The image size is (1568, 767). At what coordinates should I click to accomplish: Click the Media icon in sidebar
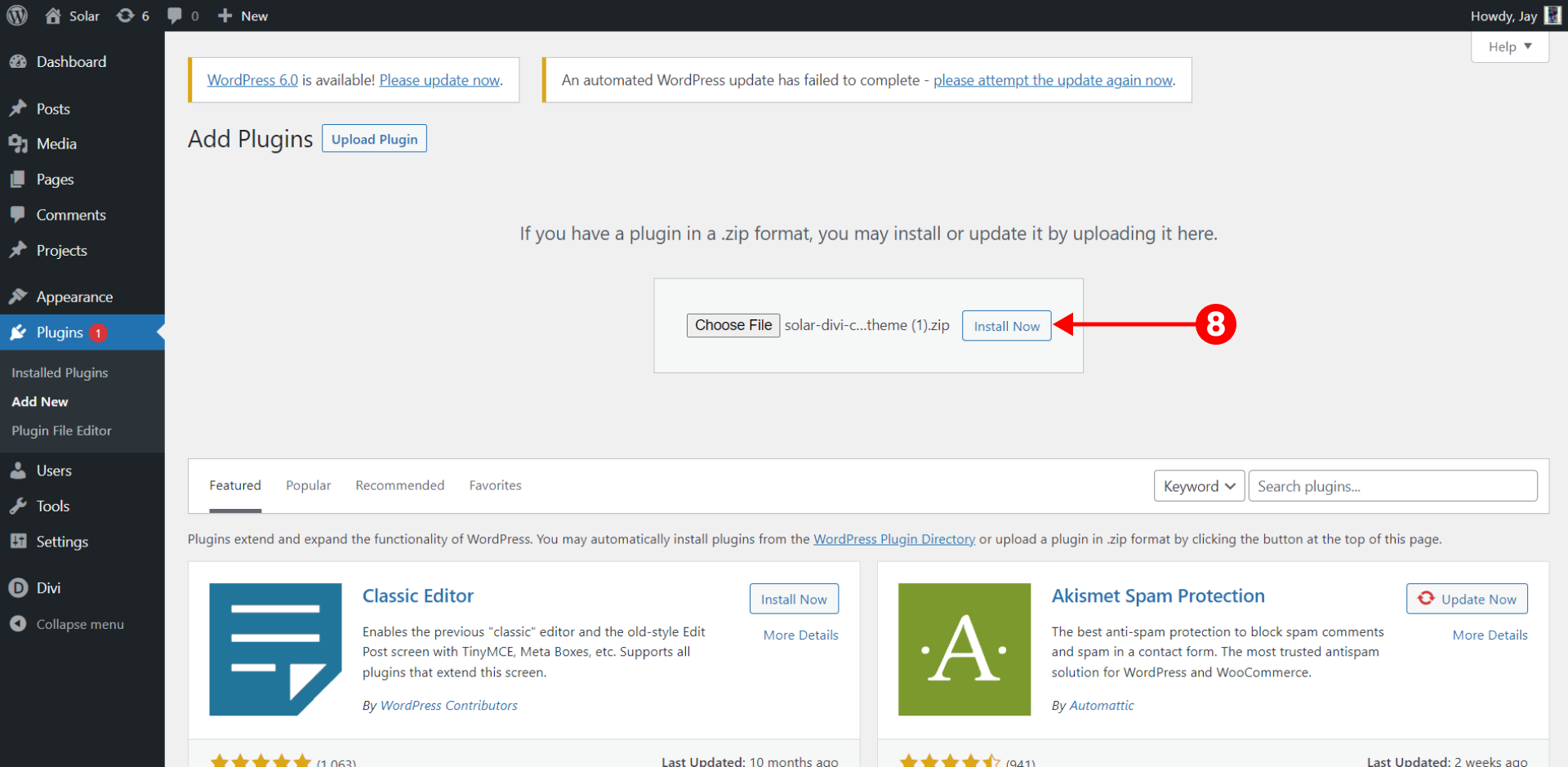[18, 144]
